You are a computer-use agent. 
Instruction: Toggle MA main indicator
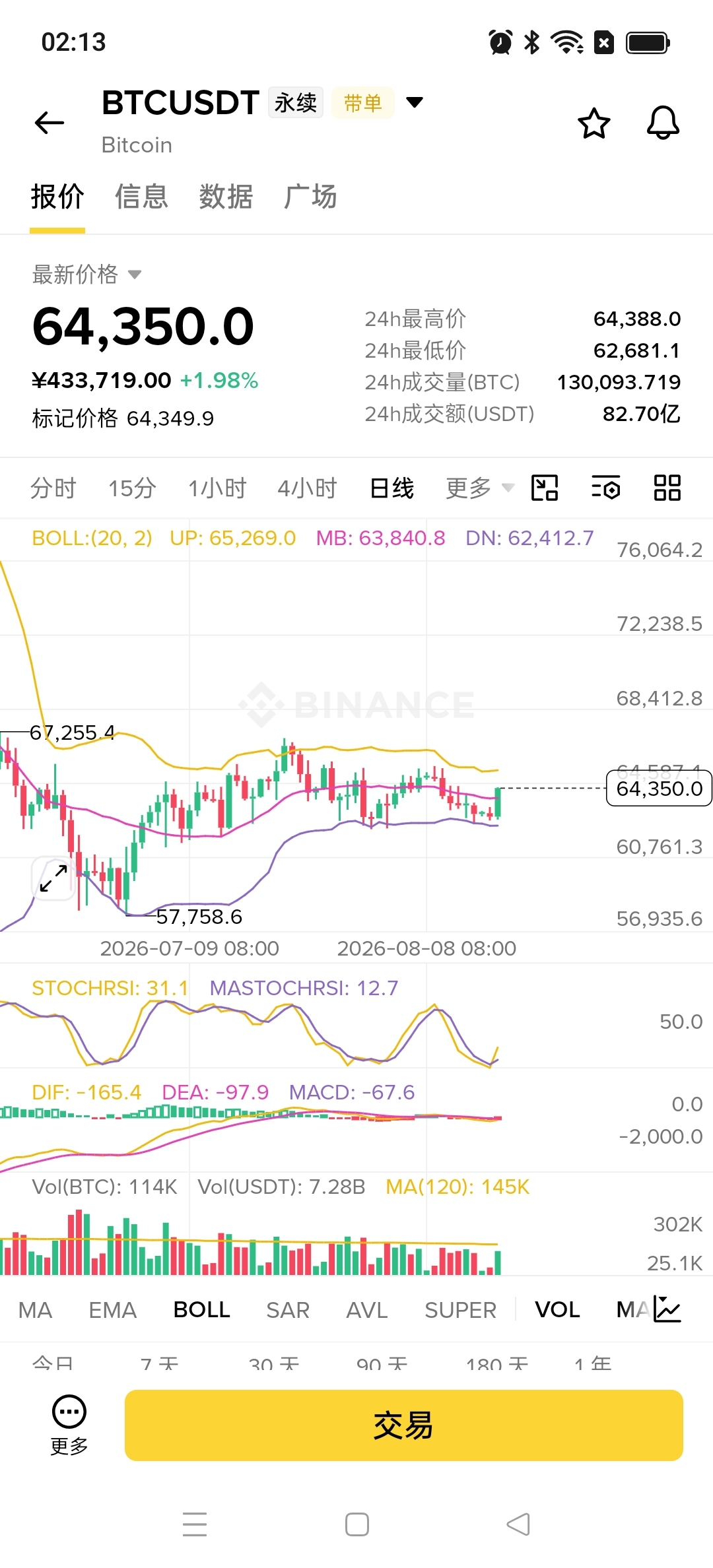(x=35, y=1310)
